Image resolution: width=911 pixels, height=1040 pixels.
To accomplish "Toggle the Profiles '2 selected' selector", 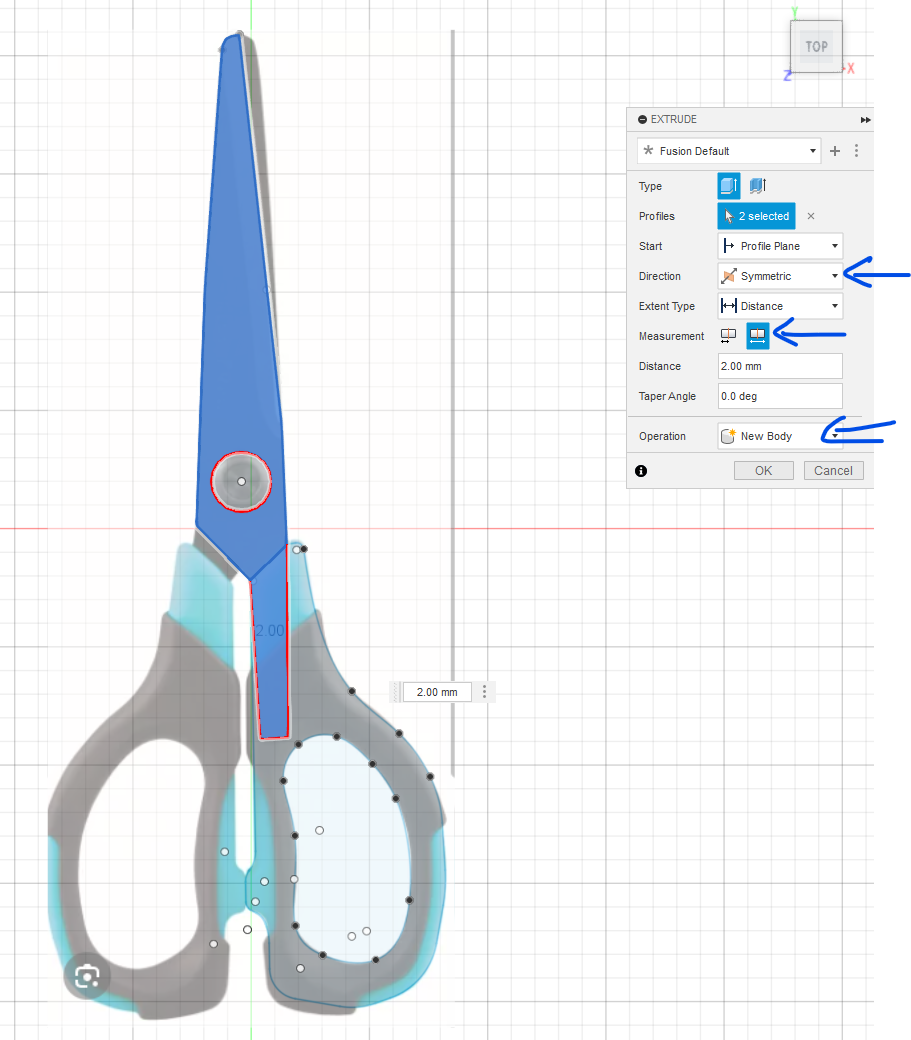I will [756, 216].
